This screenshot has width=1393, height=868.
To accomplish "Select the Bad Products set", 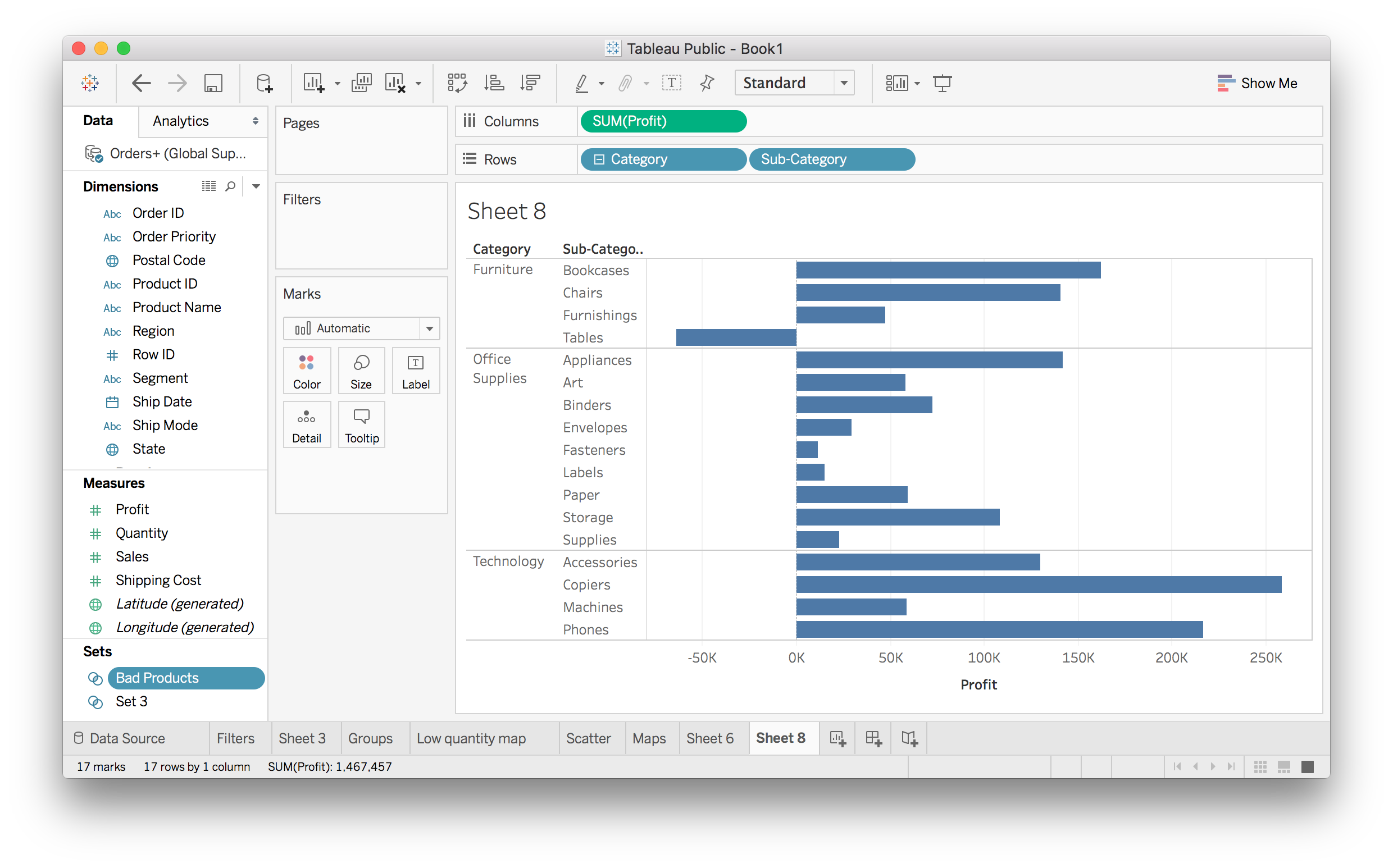I will pos(157,678).
